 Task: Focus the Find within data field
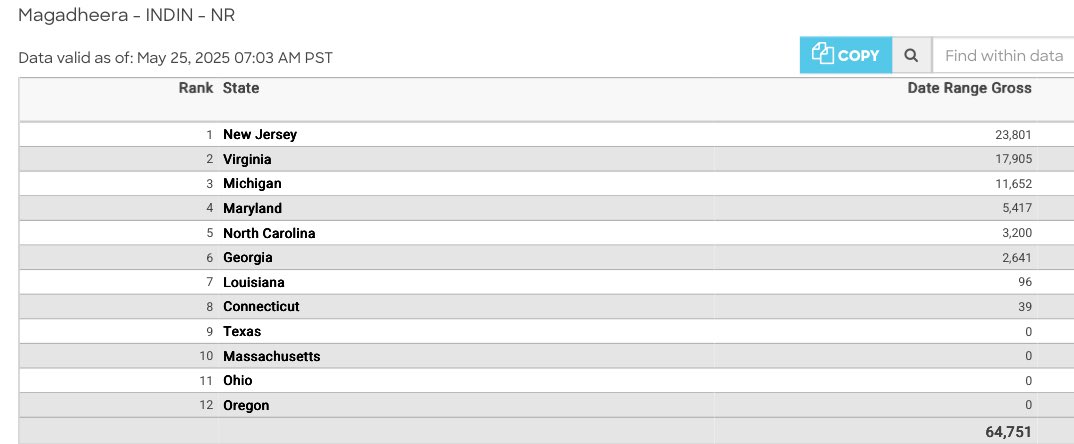click(x=1003, y=56)
